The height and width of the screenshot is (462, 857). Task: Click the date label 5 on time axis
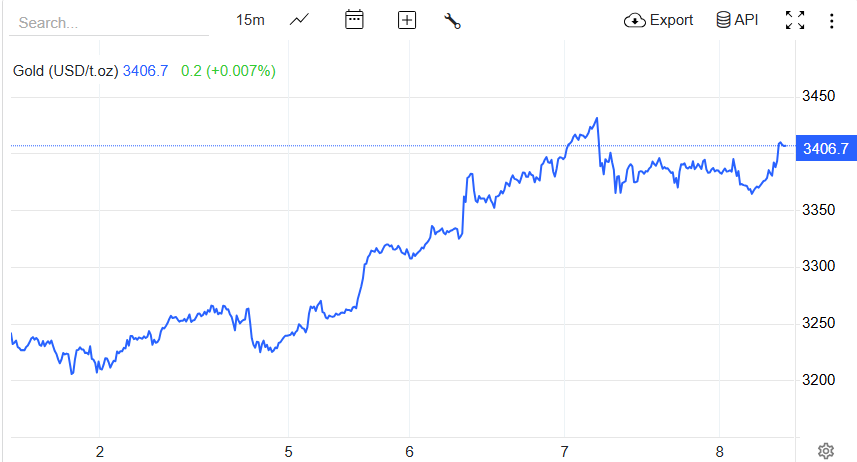click(x=288, y=451)
